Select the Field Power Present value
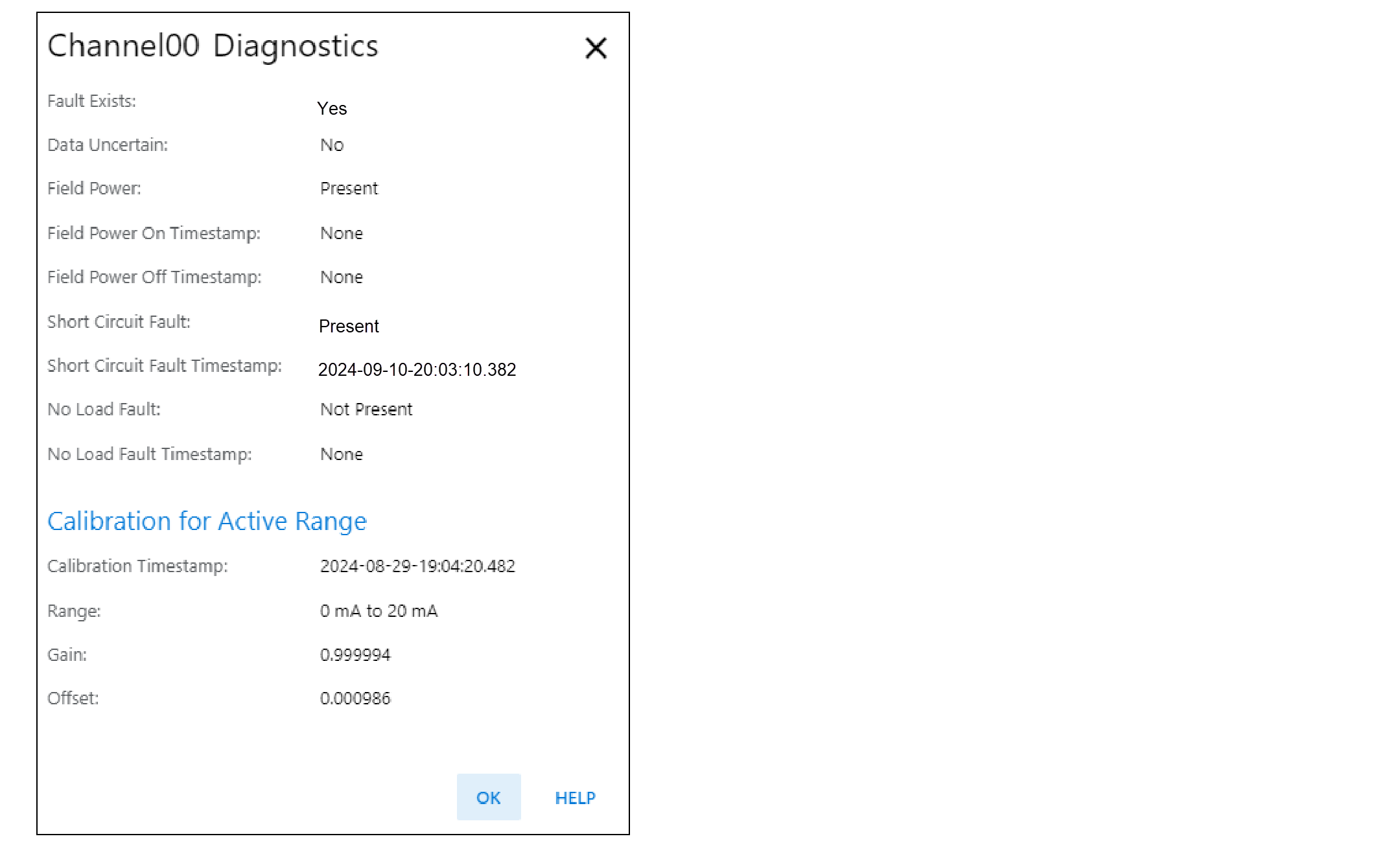 coord(349,188)
